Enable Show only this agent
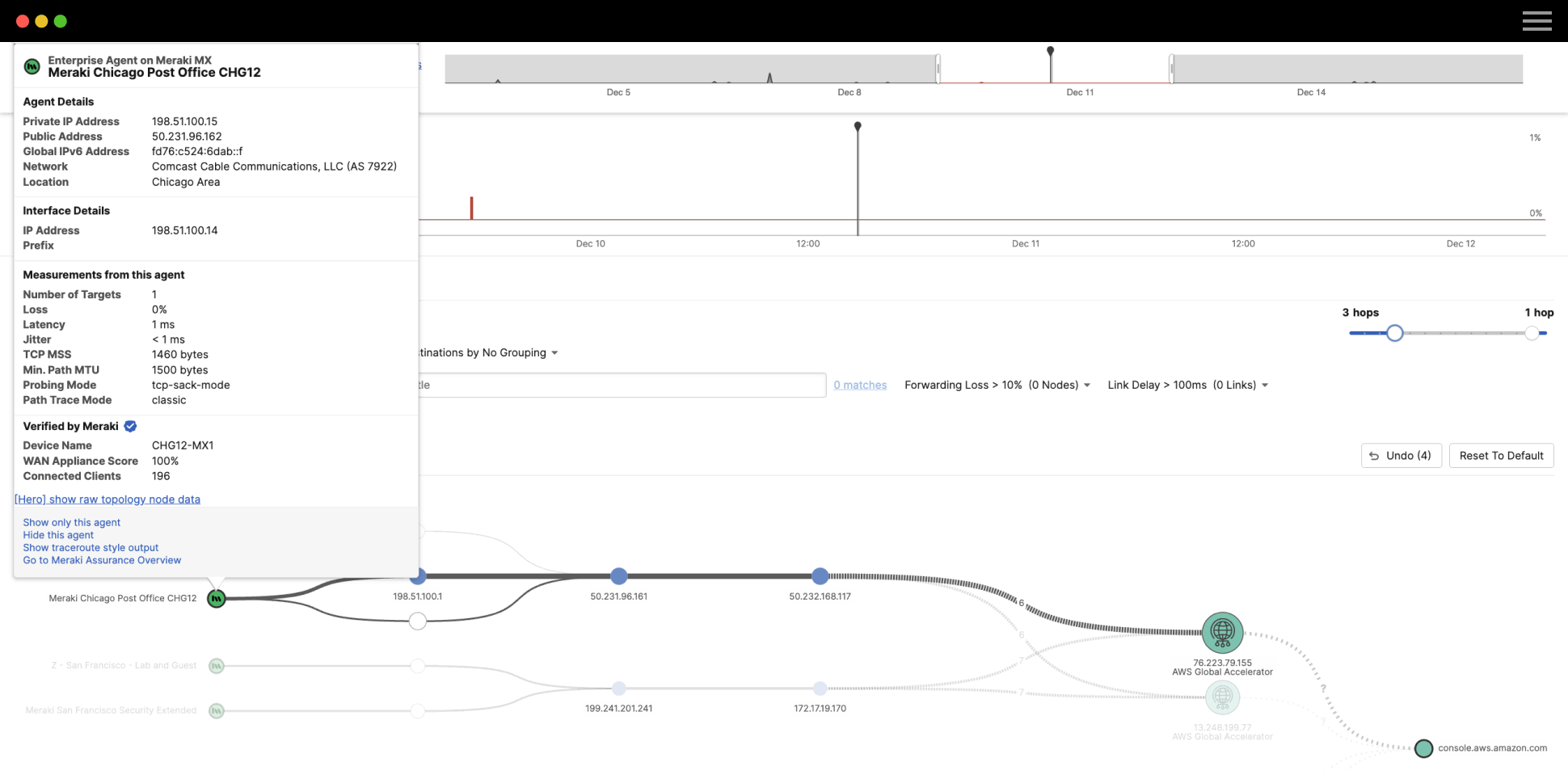The image size is (1568, 771). coord(71,522)
